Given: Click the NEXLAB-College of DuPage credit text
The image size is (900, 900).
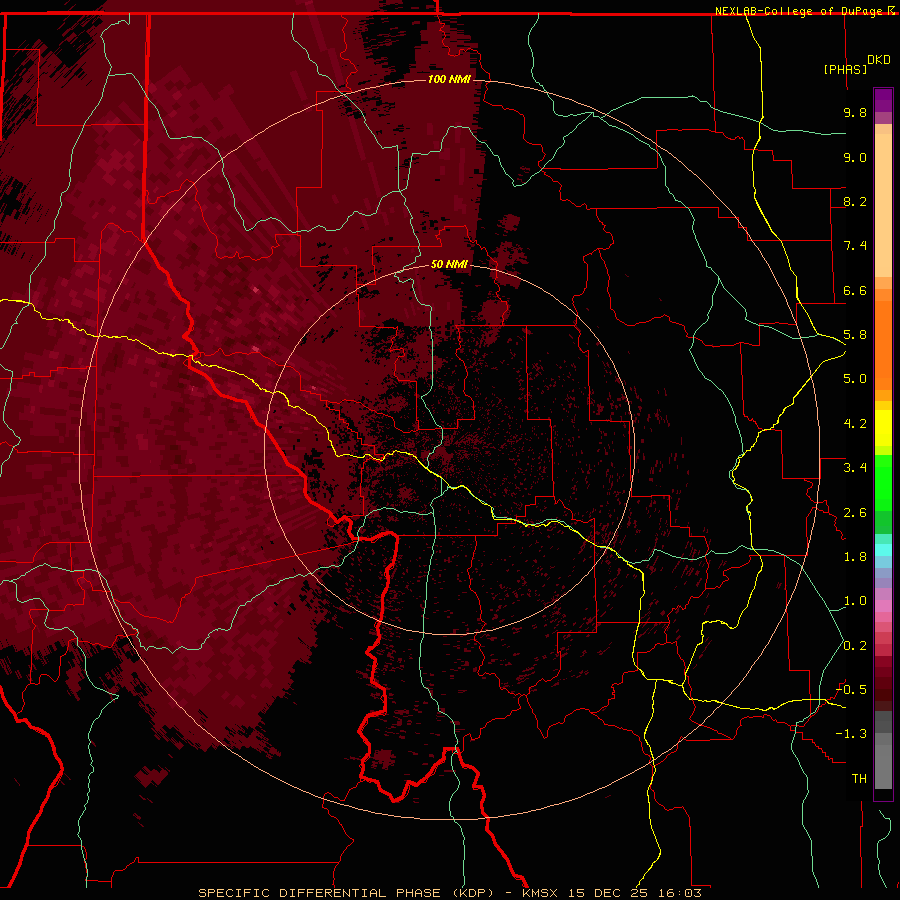Looking at the screenshot, I should point(800,11).
